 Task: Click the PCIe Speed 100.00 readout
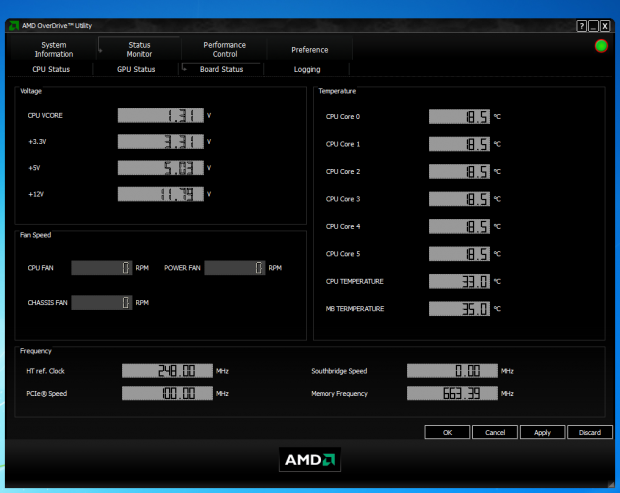click(167, 393)
